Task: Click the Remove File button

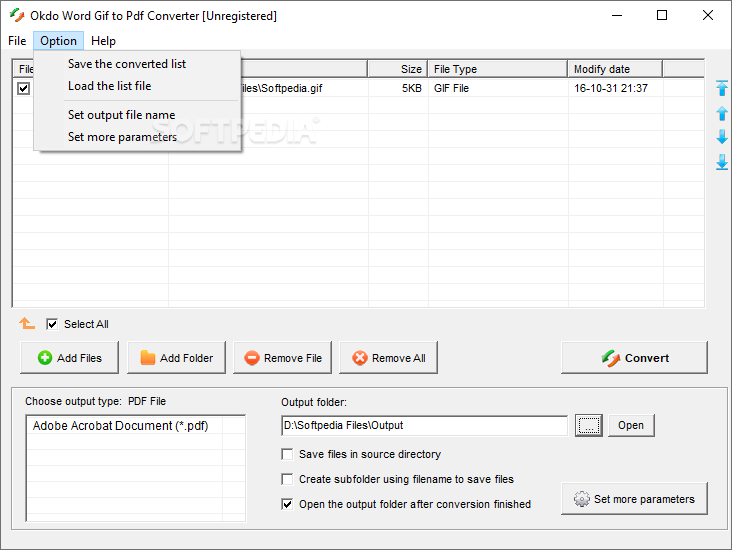Action: (282, 358)
